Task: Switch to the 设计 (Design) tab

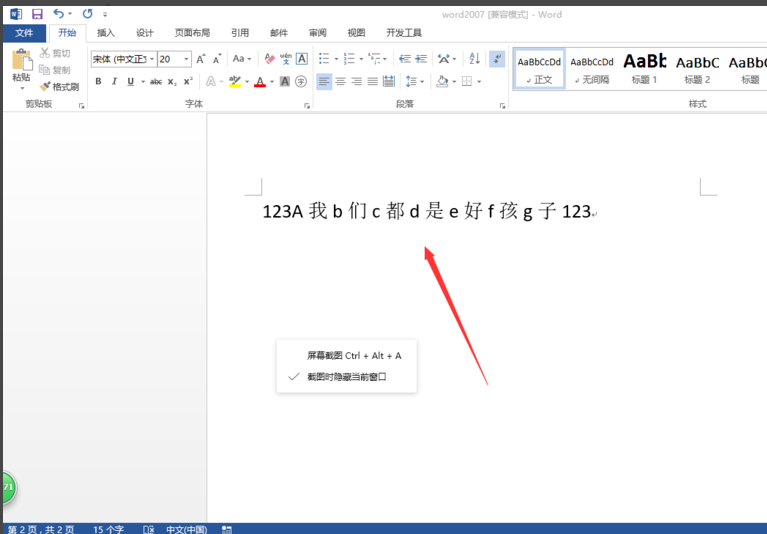Action: pos(145,33)
